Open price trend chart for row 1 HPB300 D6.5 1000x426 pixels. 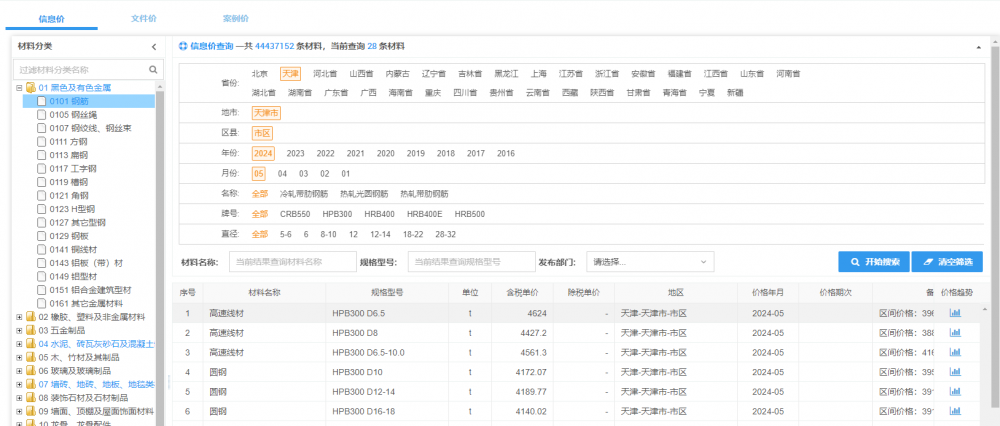point(955,312)
